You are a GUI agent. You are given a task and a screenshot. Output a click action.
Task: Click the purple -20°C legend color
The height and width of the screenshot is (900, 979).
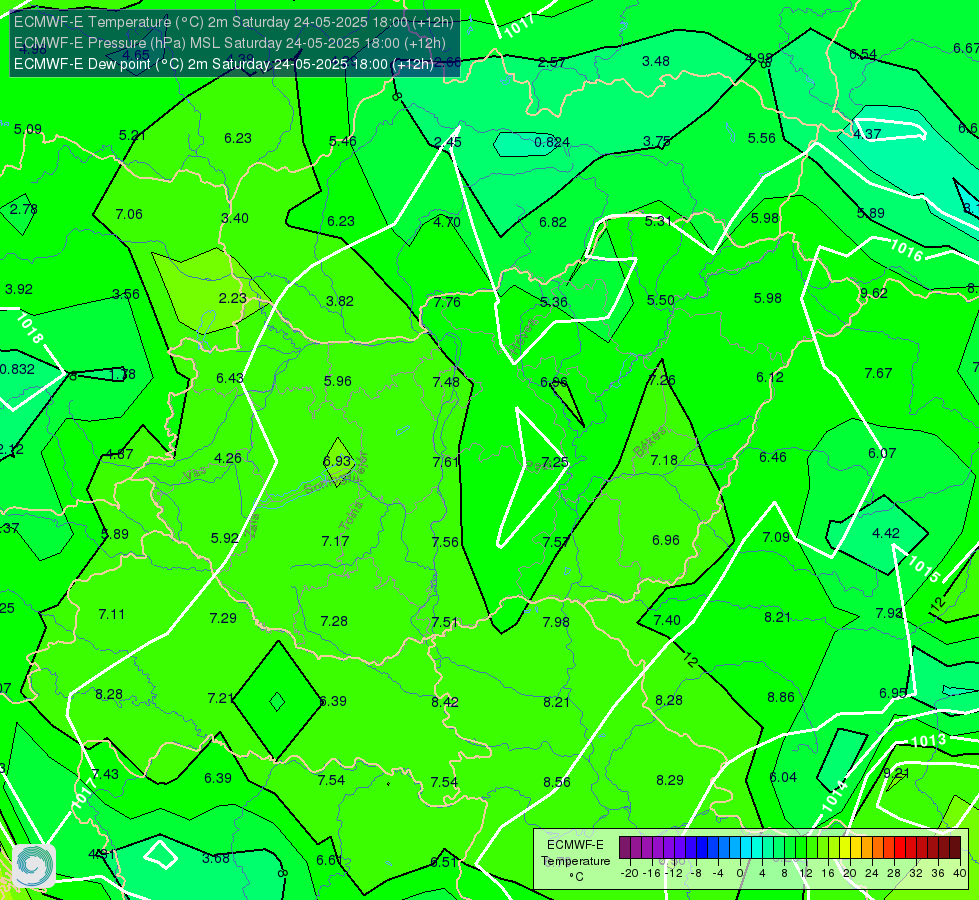[625, 848]
